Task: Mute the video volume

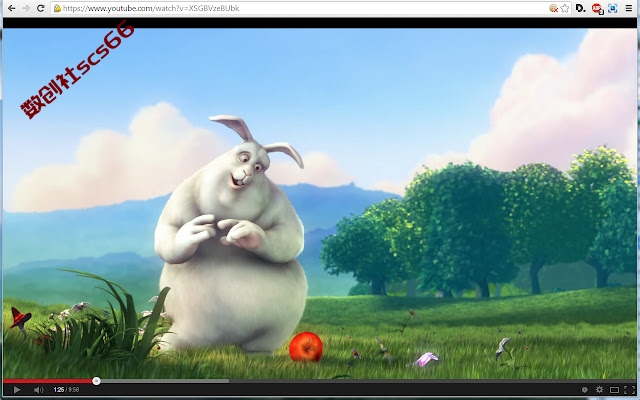Action: click(38, 390)
